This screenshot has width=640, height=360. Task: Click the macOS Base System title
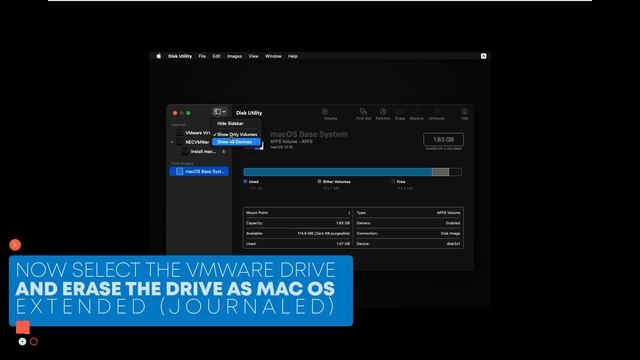309,134
